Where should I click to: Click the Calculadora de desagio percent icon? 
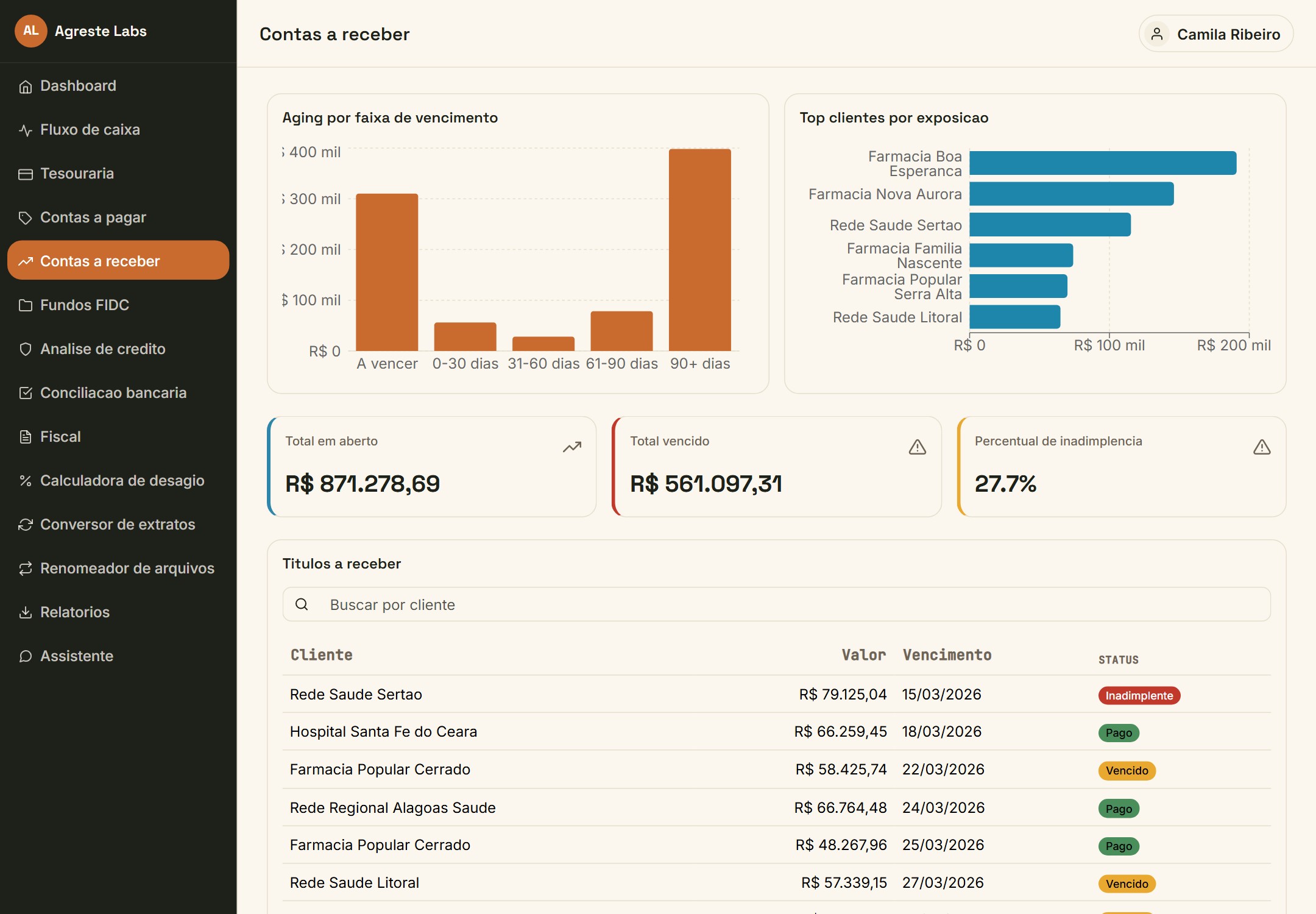(x=25, y=481)
